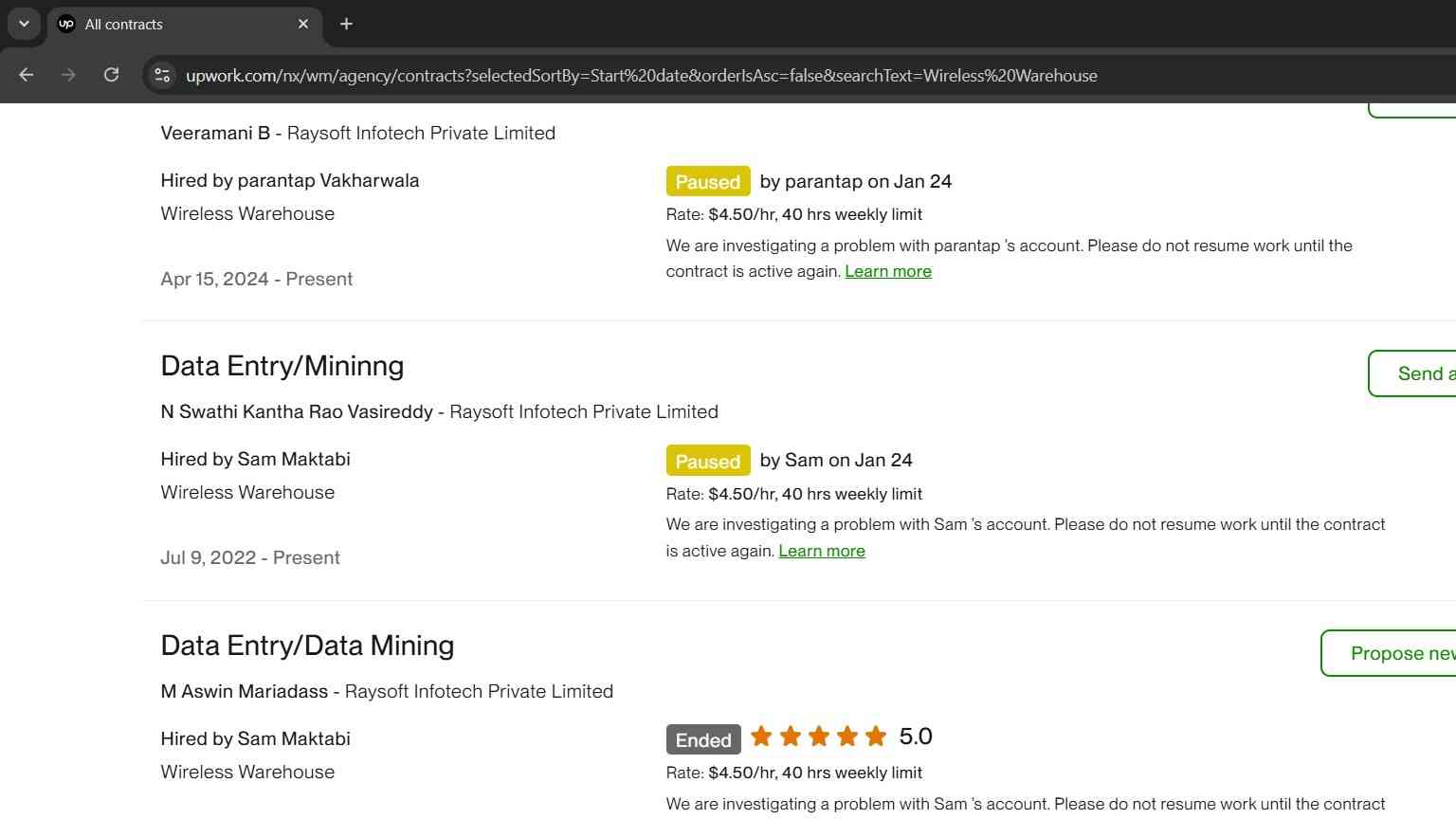This screenshot has height=819, width=1456.
Task: Select Jul 9, 2022 - Present date range
Action: click(250, 557)
